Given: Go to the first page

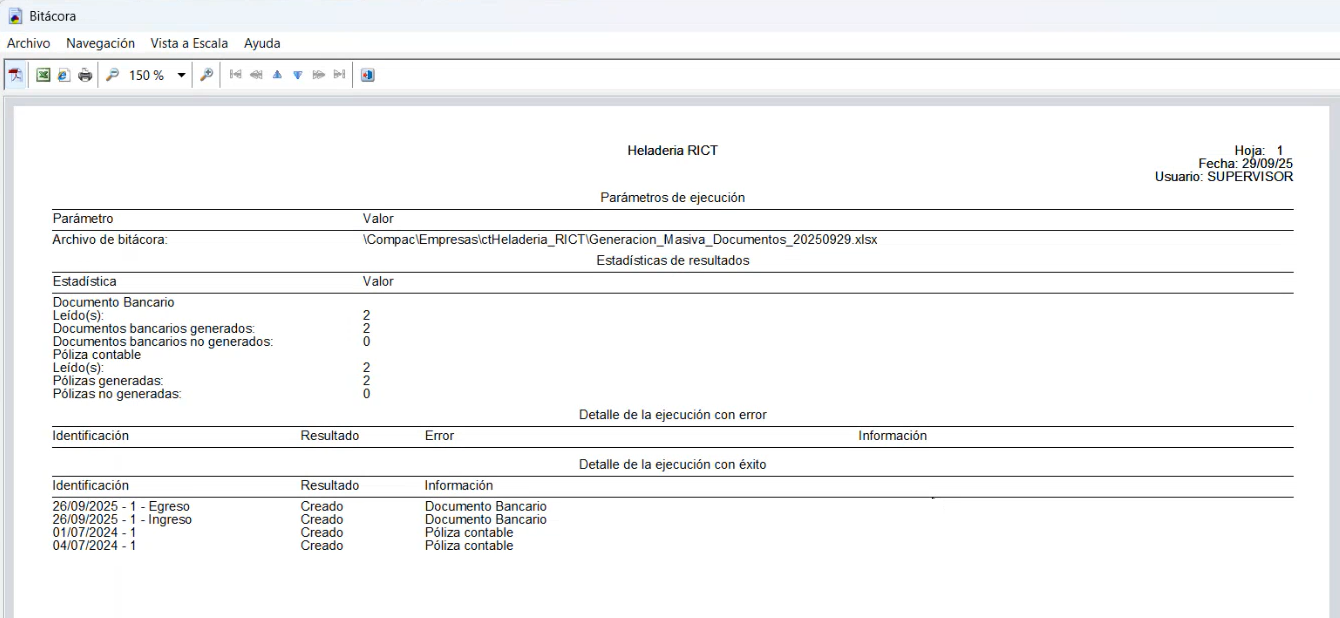Looking at the screenshot, I should [x=236, y=75].
